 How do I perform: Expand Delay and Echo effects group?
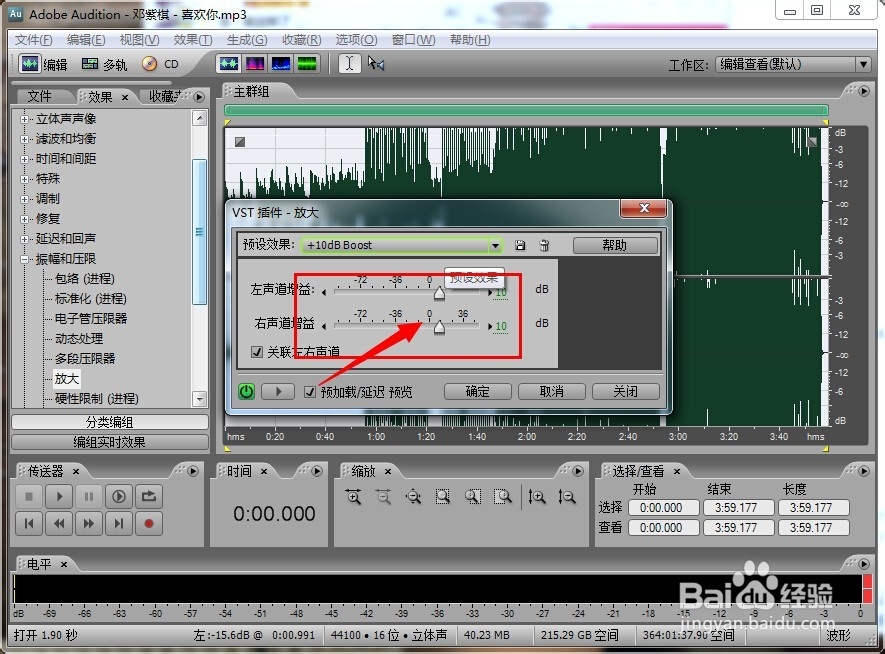pyautogui.click(x=24, y=239)
